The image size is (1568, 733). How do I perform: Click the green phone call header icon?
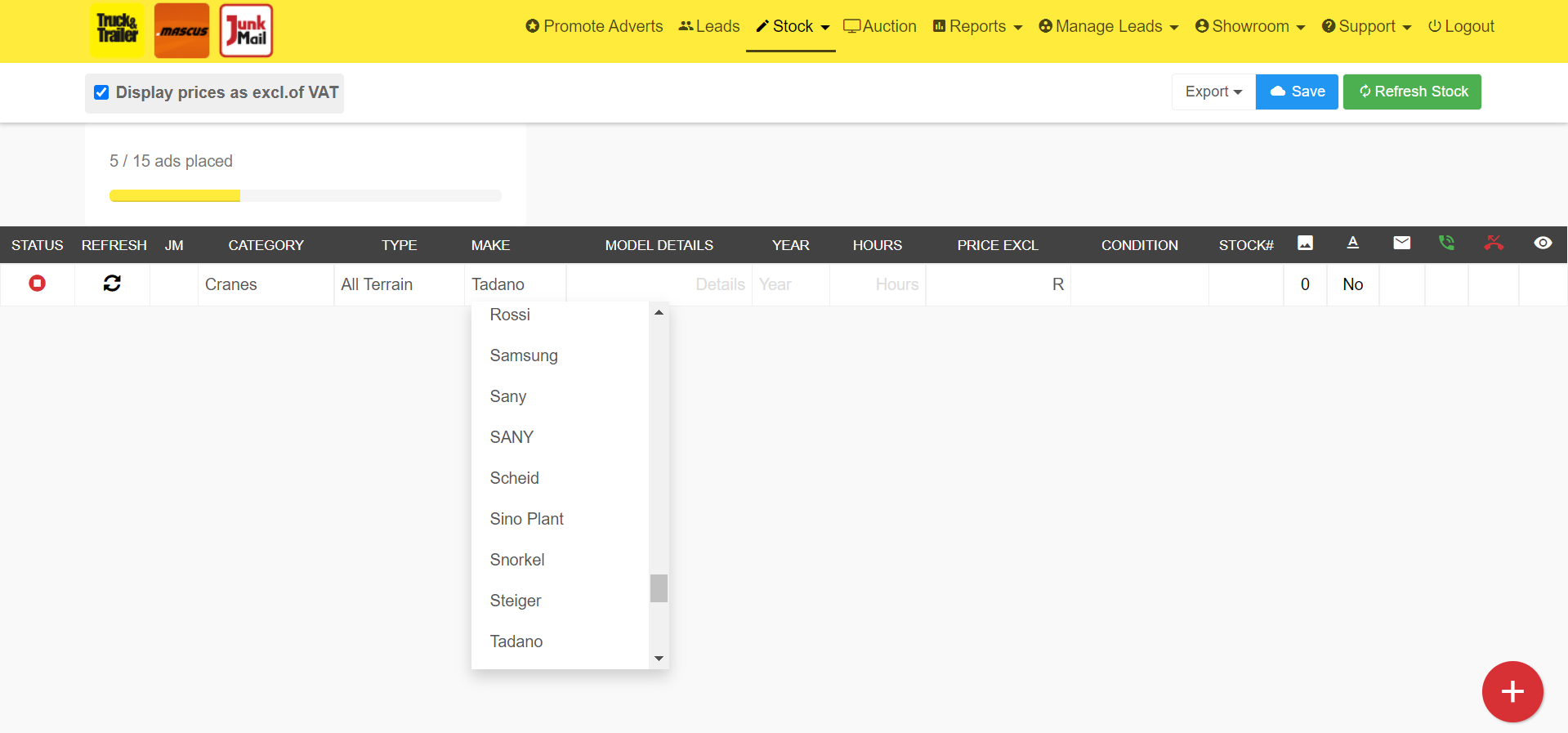[x=1446, y=243]
